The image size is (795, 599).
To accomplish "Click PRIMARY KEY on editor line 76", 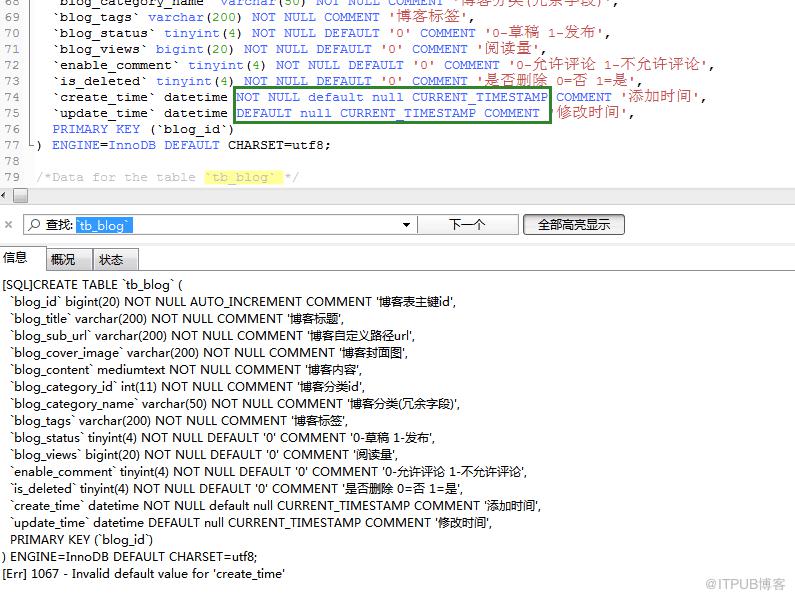I will click(96, 129).
